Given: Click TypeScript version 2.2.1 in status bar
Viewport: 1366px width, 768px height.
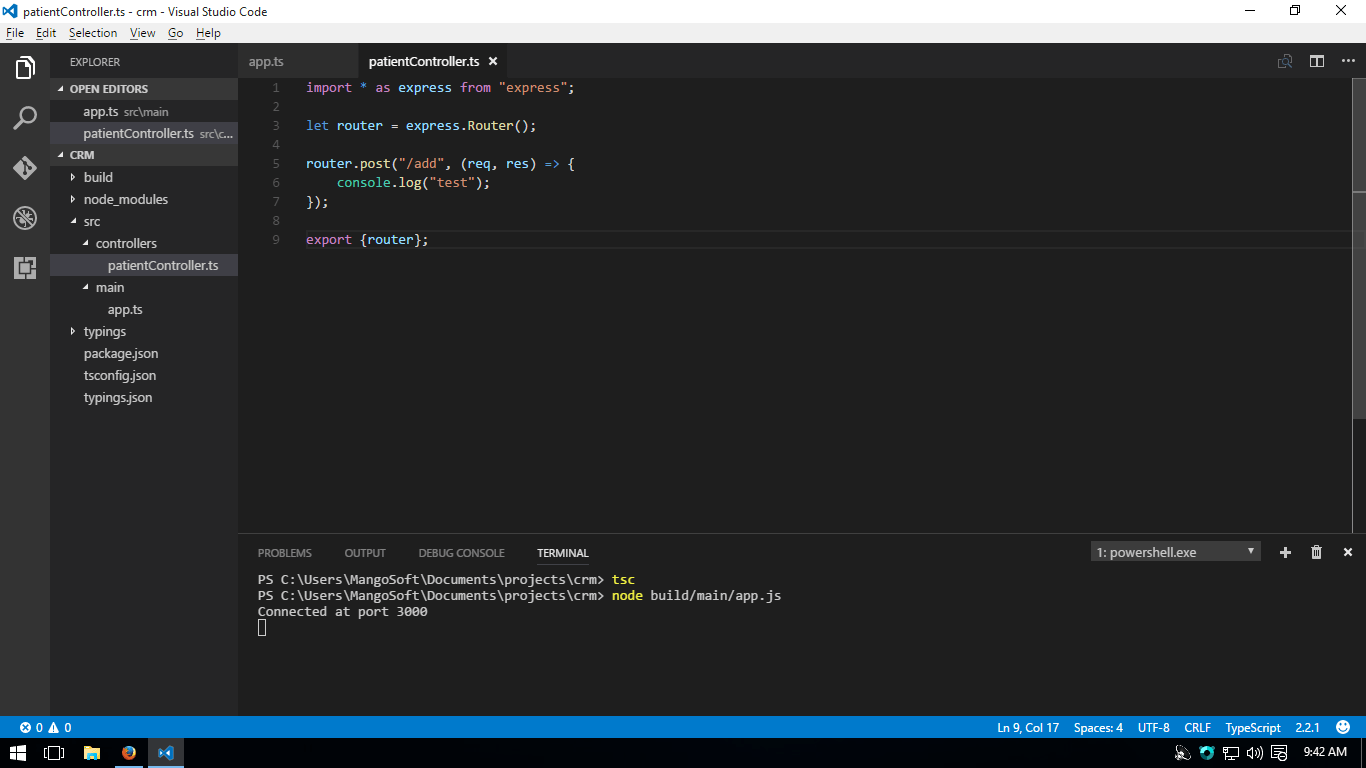Looking at the screenshot, I should coord(1308,728).
